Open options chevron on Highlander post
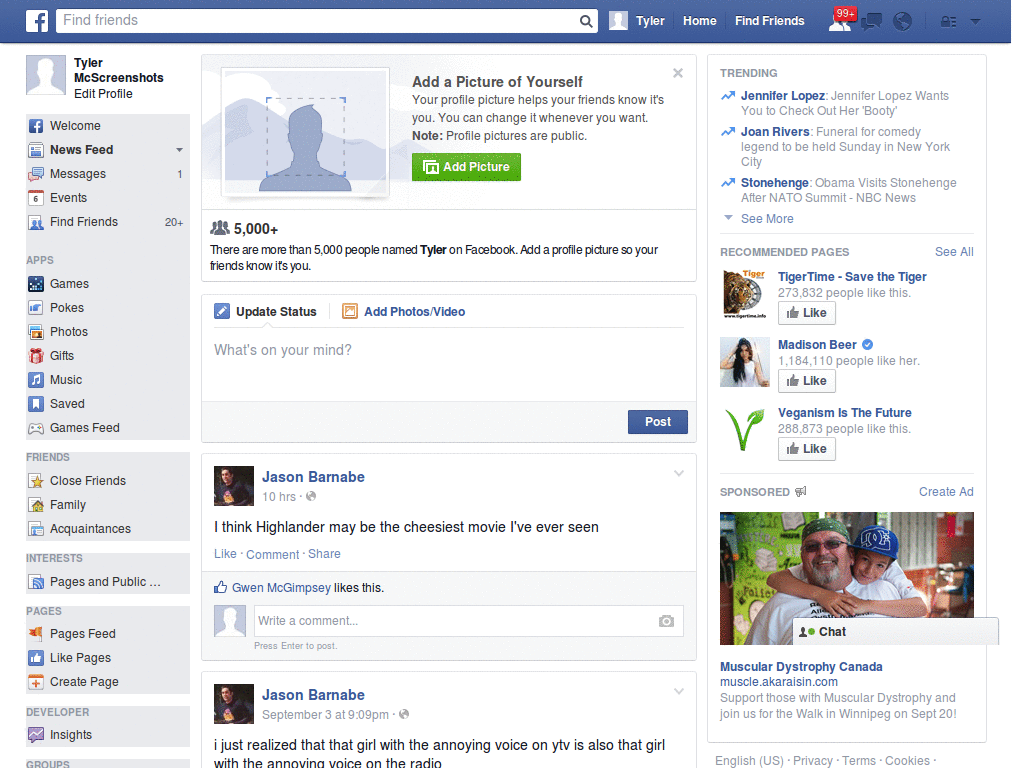1024x768 pixels. pyautogui.click(x=679, y=473)
